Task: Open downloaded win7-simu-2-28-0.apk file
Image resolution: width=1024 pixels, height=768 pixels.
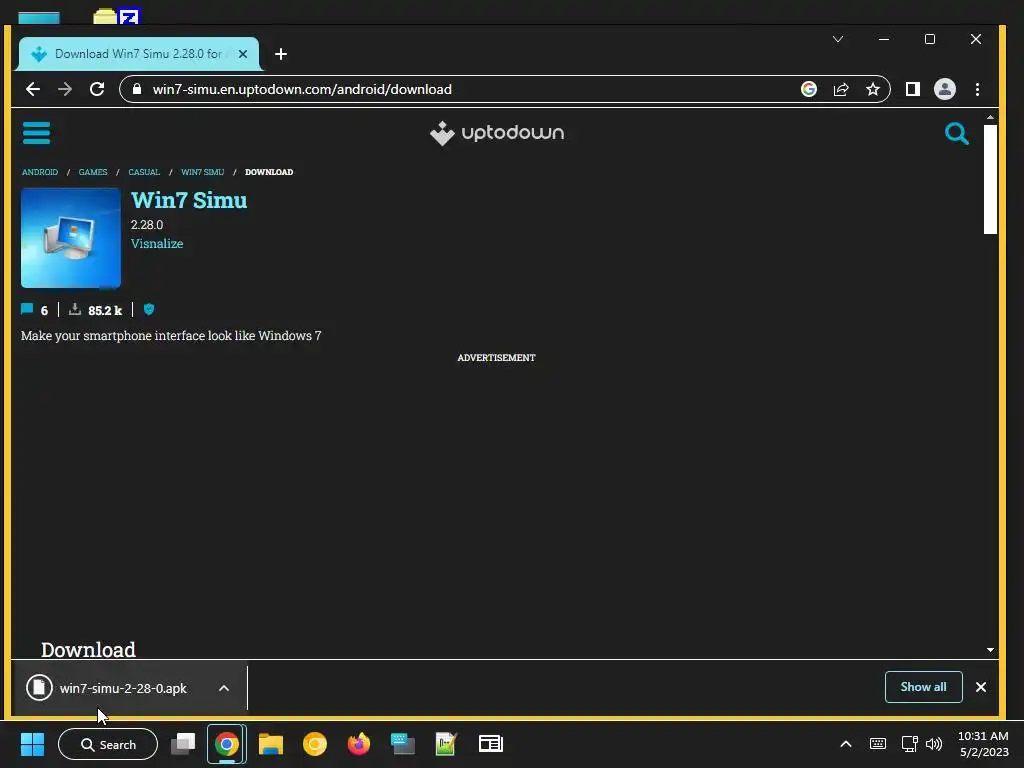Action: pyautogui.click(x=123, y=688)
